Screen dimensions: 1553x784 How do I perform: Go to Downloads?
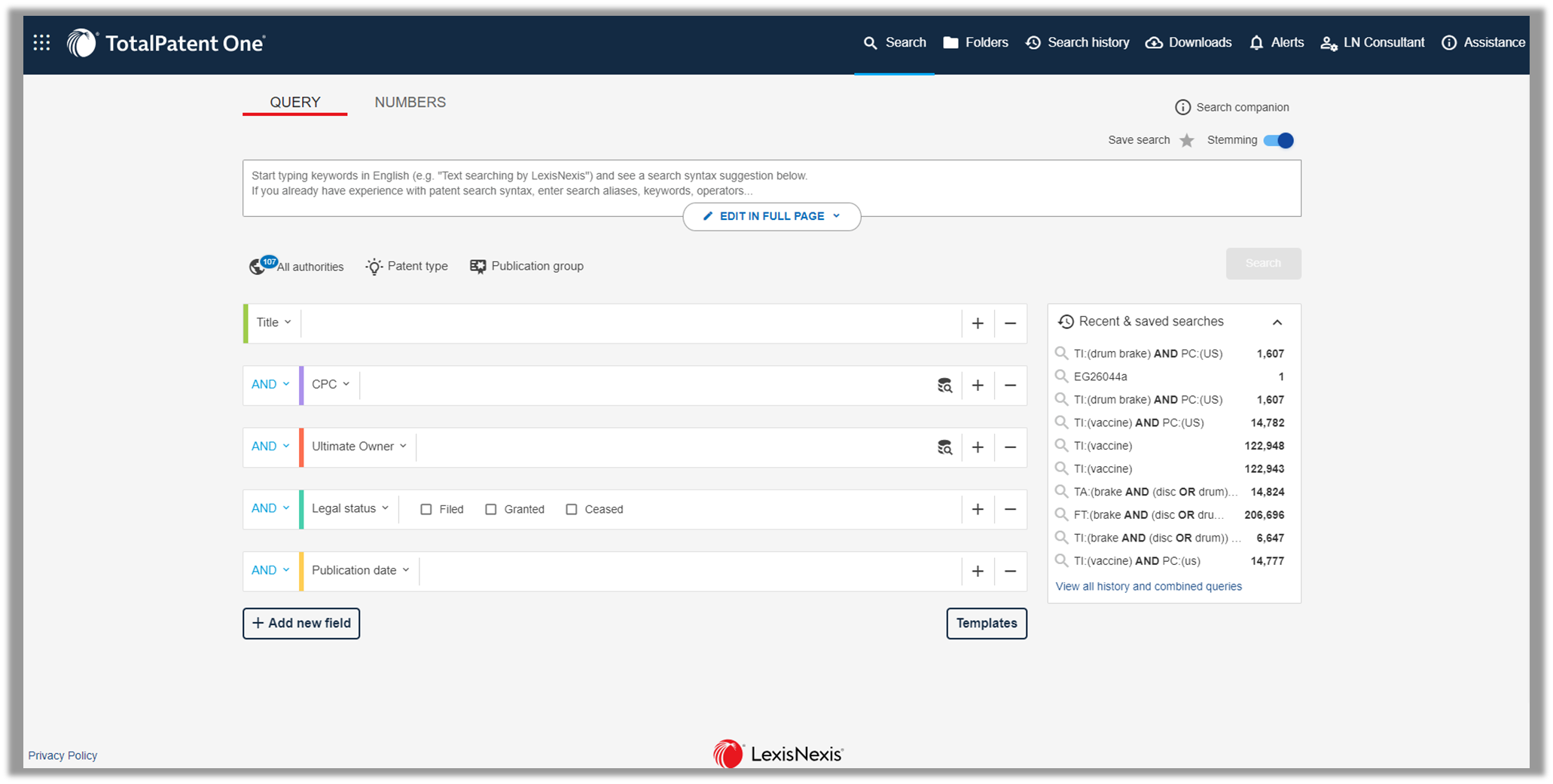(x=1188, y=43)
